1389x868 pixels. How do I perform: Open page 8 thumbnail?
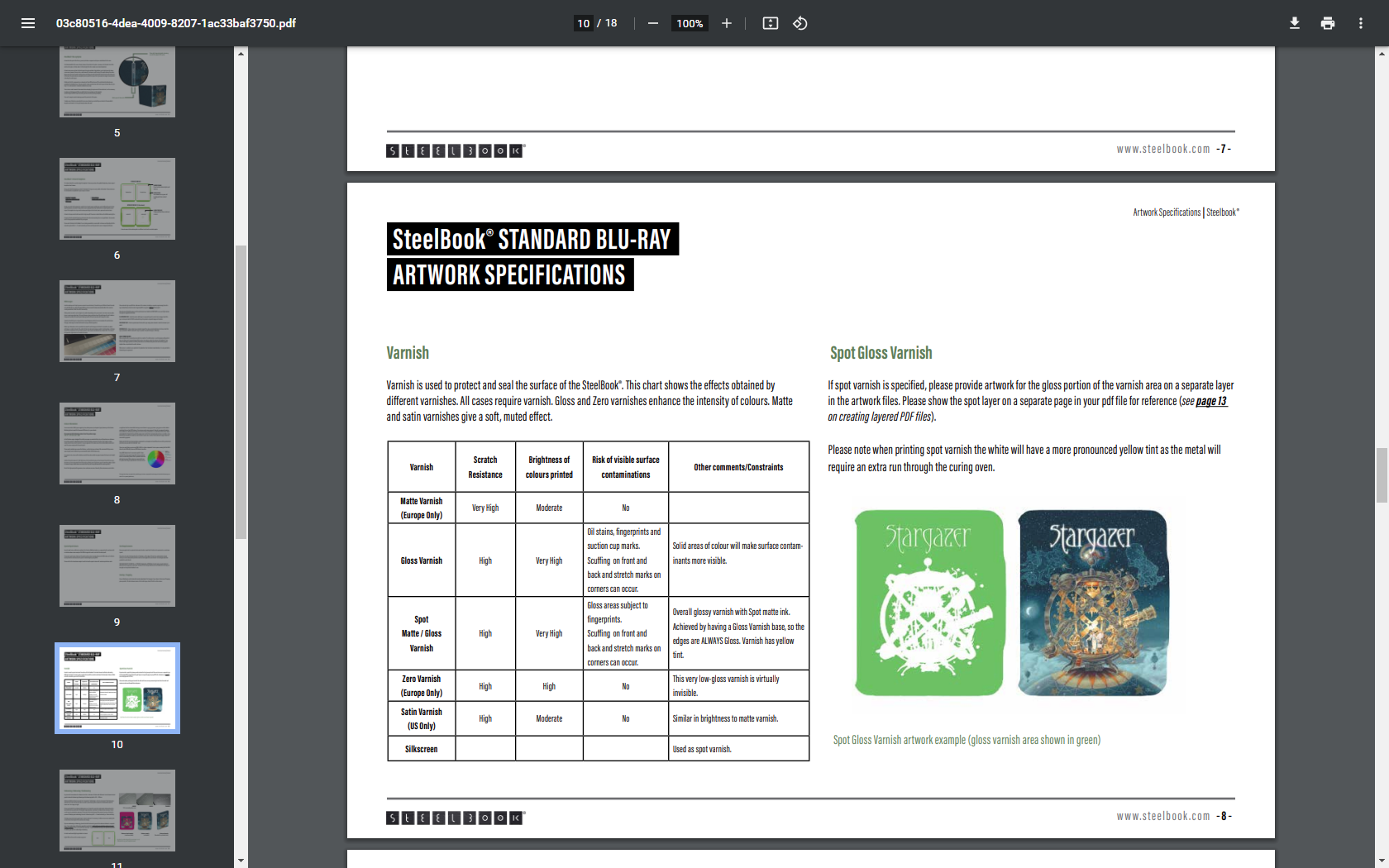pos(117,444)
